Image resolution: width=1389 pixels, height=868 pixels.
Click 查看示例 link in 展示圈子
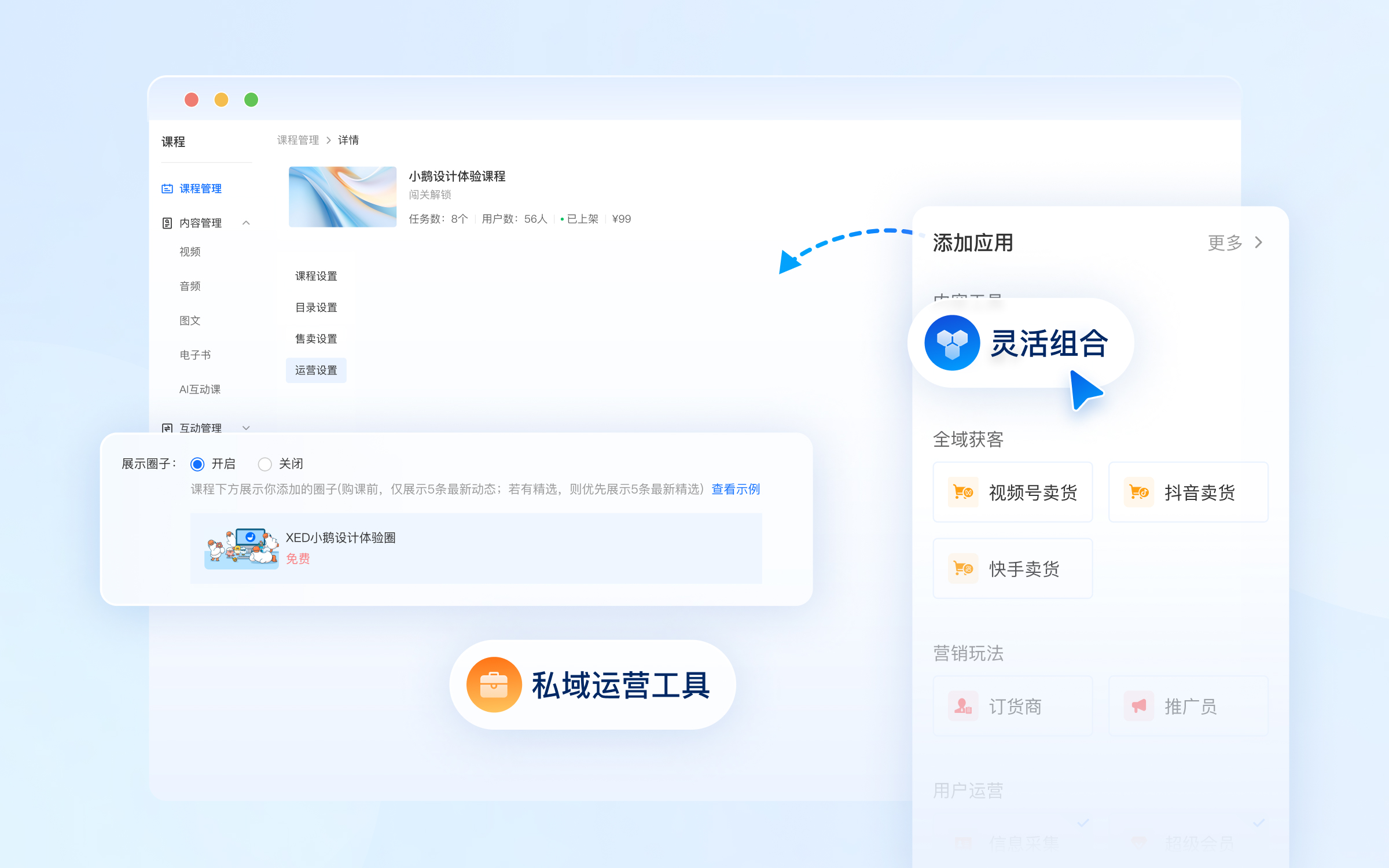[735, 489]
